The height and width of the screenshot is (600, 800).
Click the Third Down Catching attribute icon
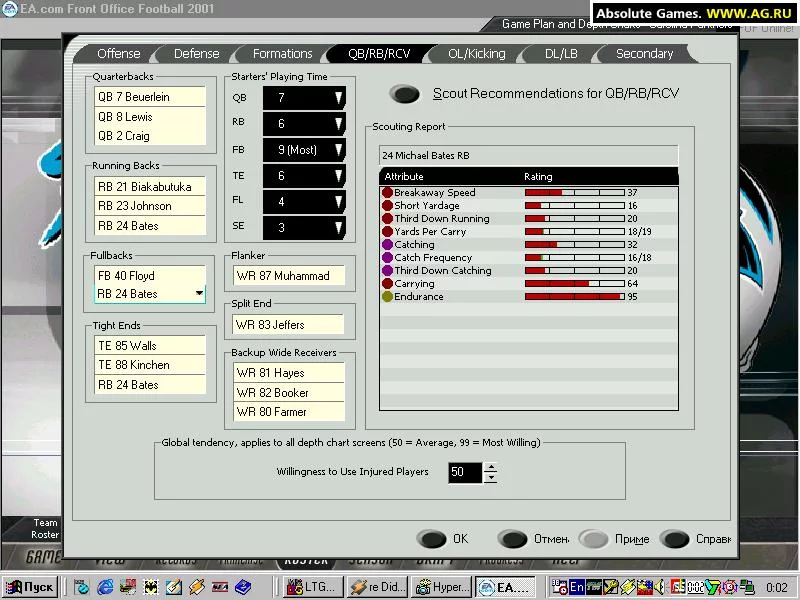[x=387, y=270]
